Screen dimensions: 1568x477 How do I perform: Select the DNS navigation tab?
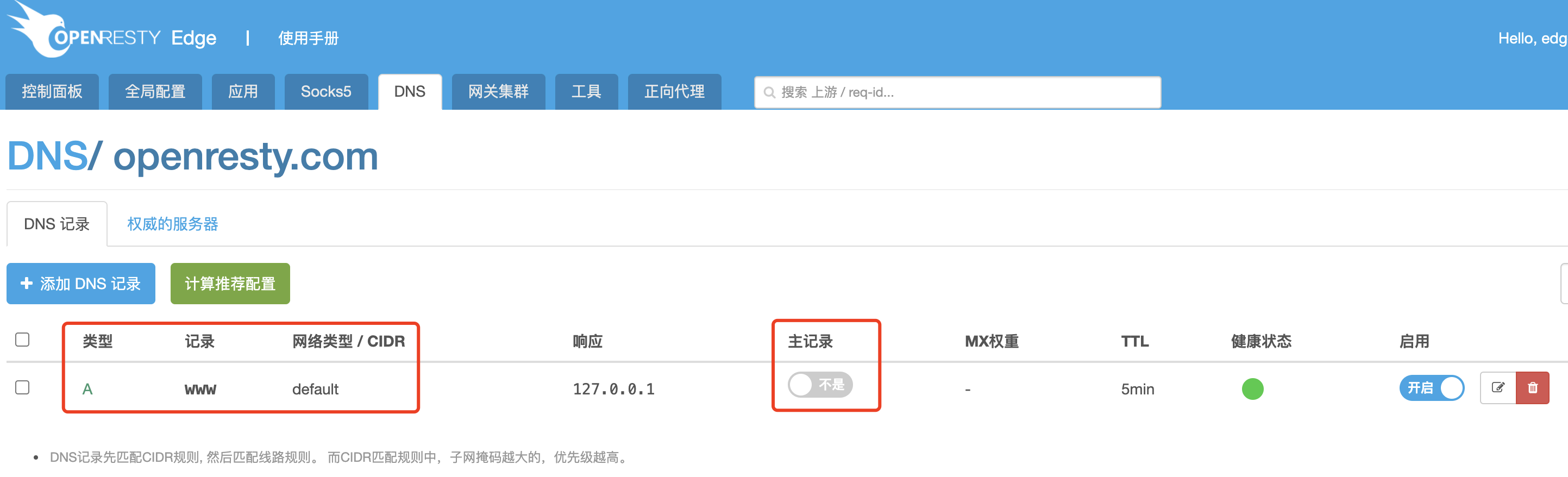[x=410, y=92]
